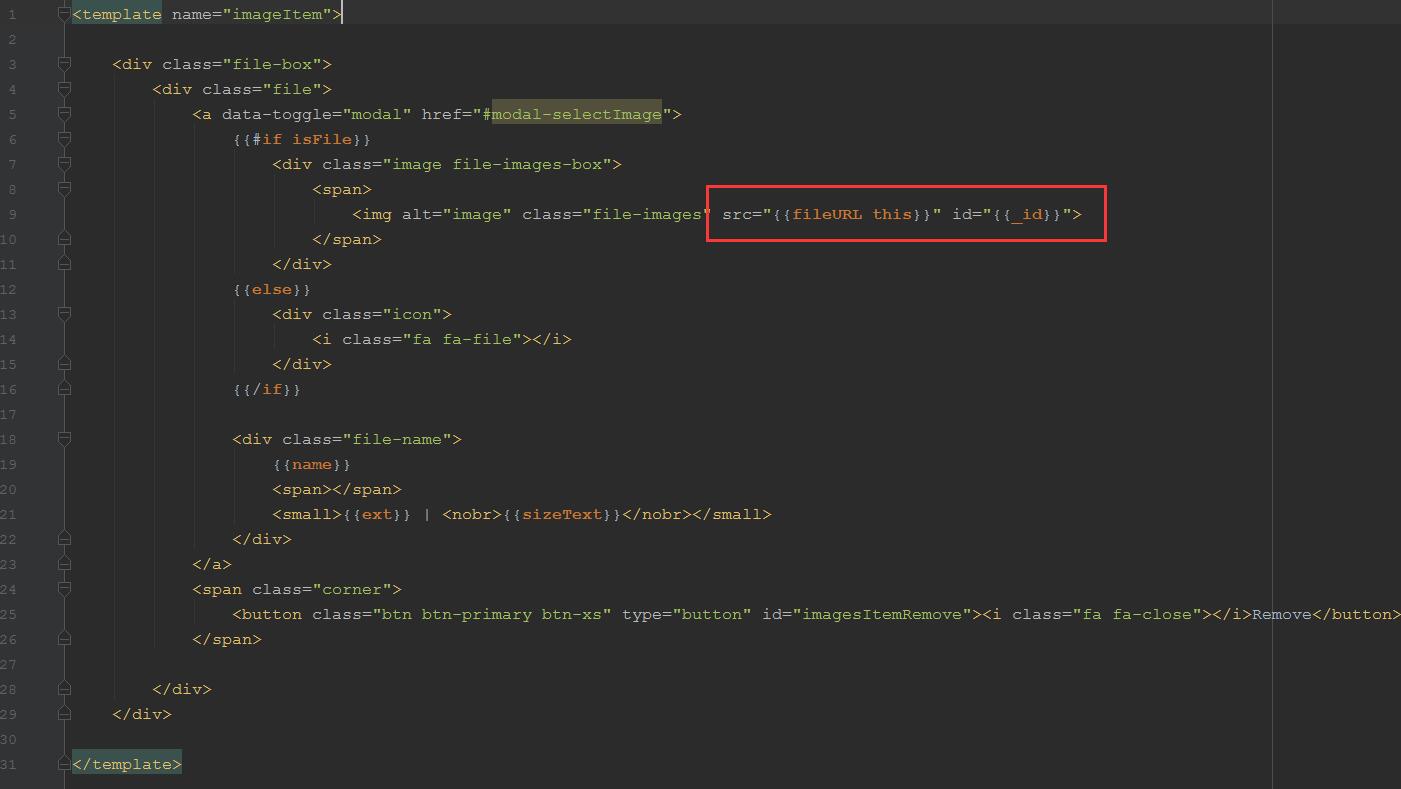This screenshot has width=1401, height=789.
Task: Click the Remove button label text
Action: (x=1282, y=614)
